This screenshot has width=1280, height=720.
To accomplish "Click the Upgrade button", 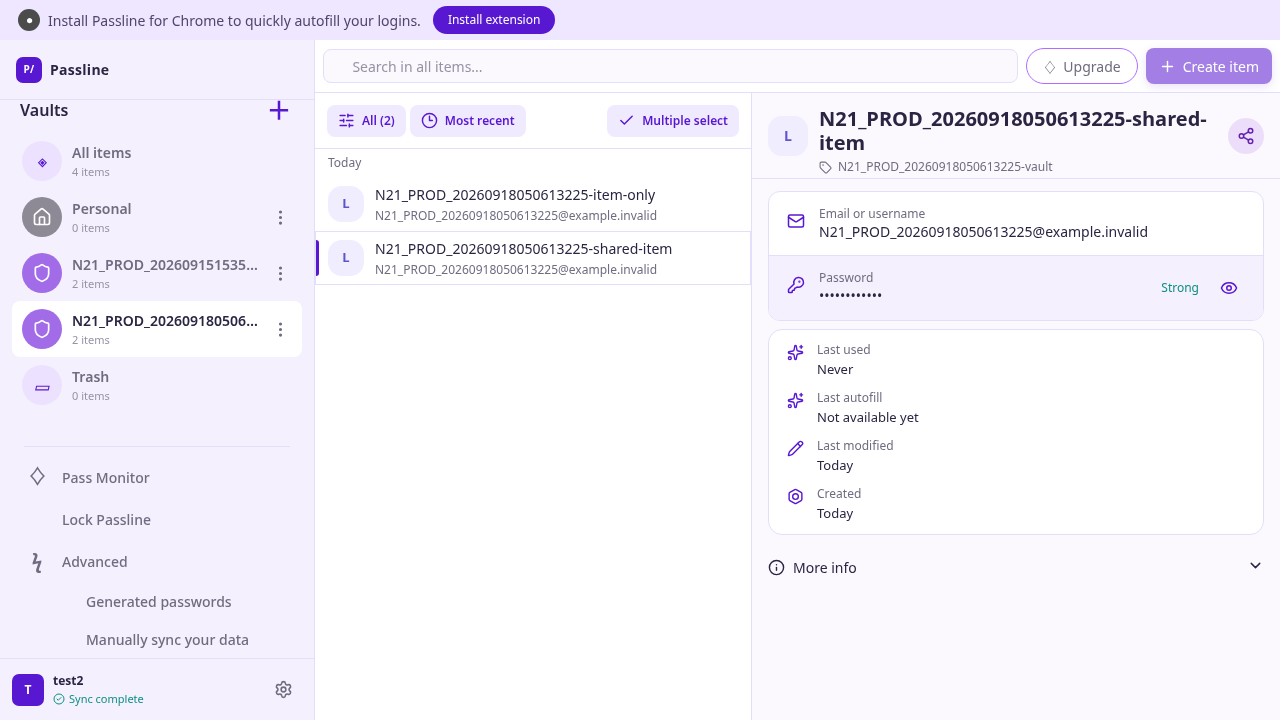I will (1082, 66).
